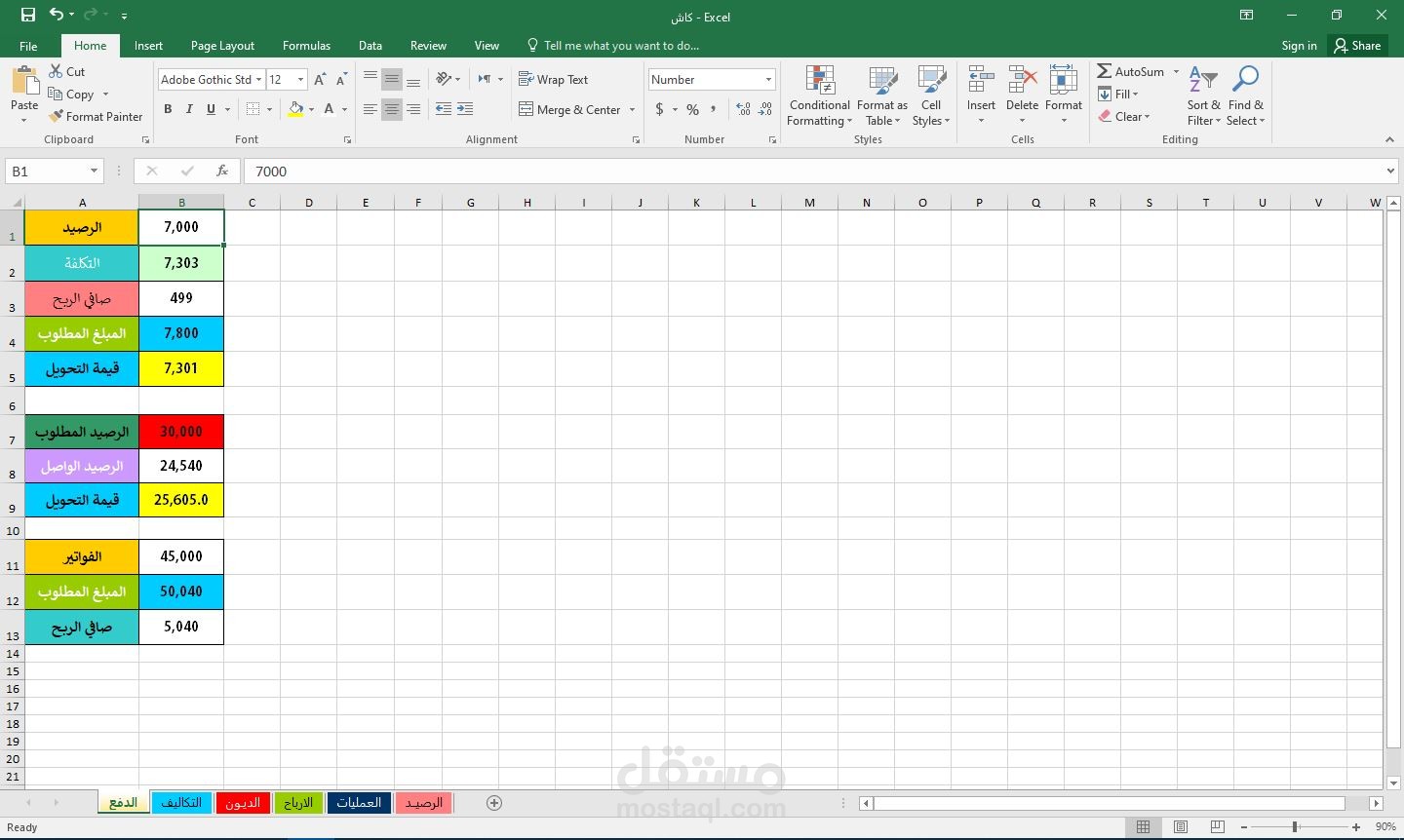Click Sign in link
1404x840 pixels.
click(x=1299, y=46)
